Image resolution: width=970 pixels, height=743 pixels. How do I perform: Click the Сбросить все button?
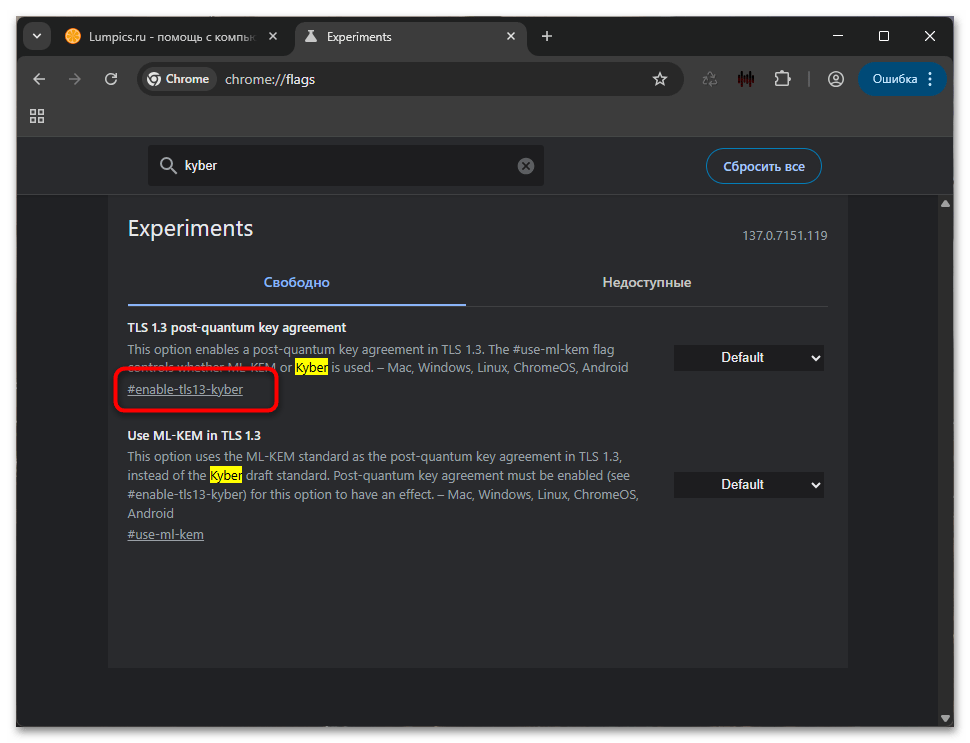pos(764,166)
